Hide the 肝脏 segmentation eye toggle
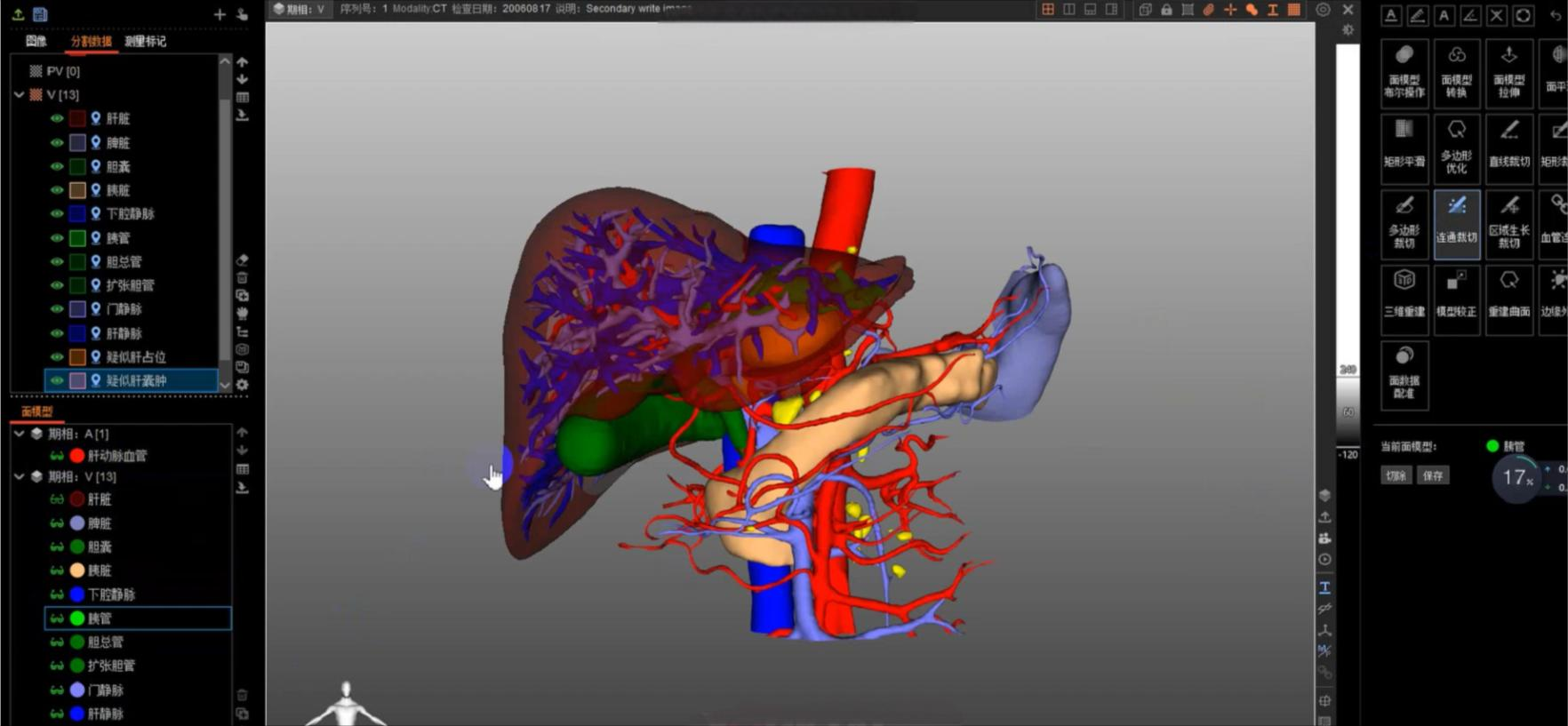Screen dimensions: 1568x726 57,118
